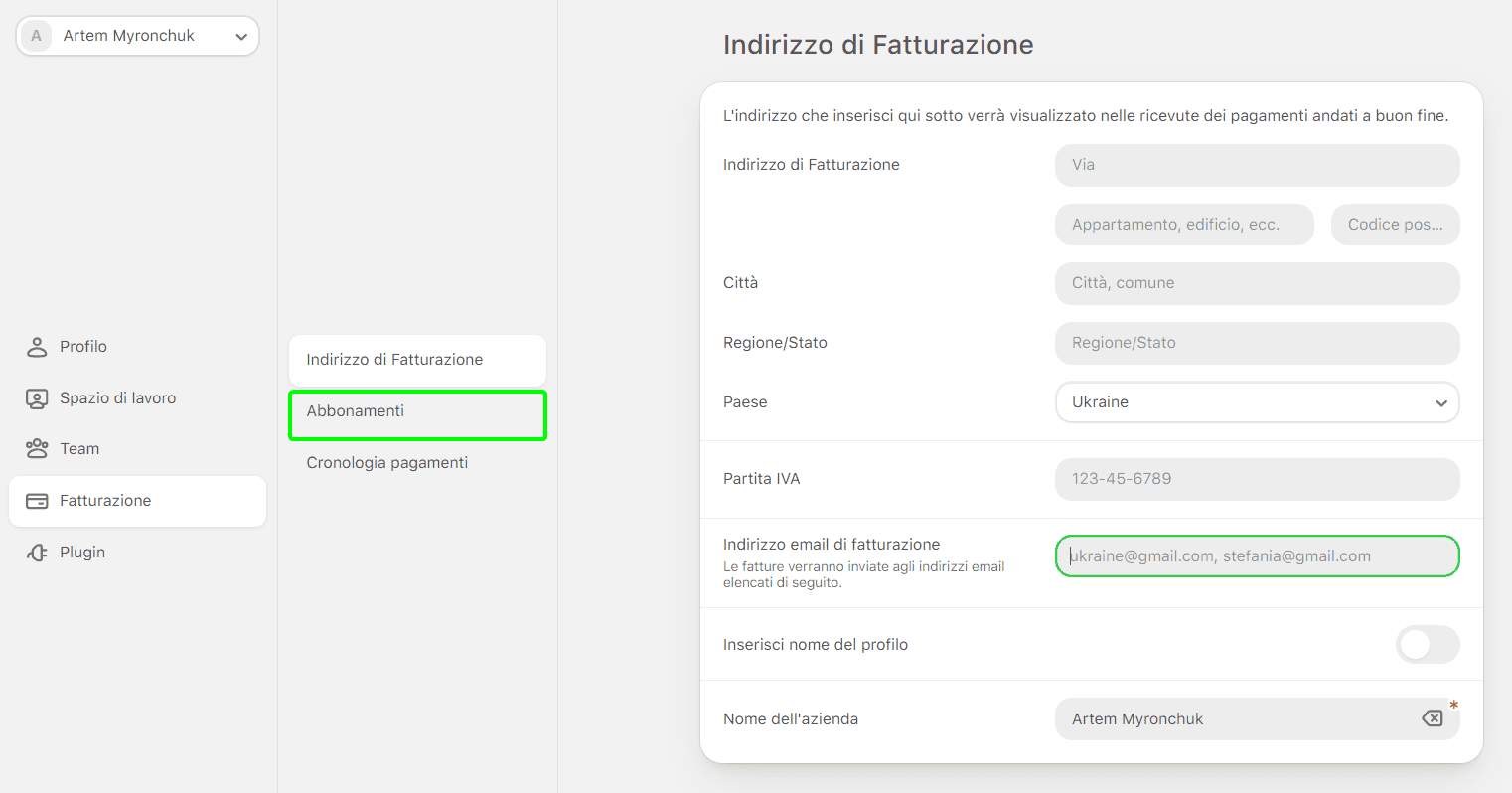Select the Indirizzo di Fatturazione tab
This screenshot has width=1512, height=793.
(417, 361)
